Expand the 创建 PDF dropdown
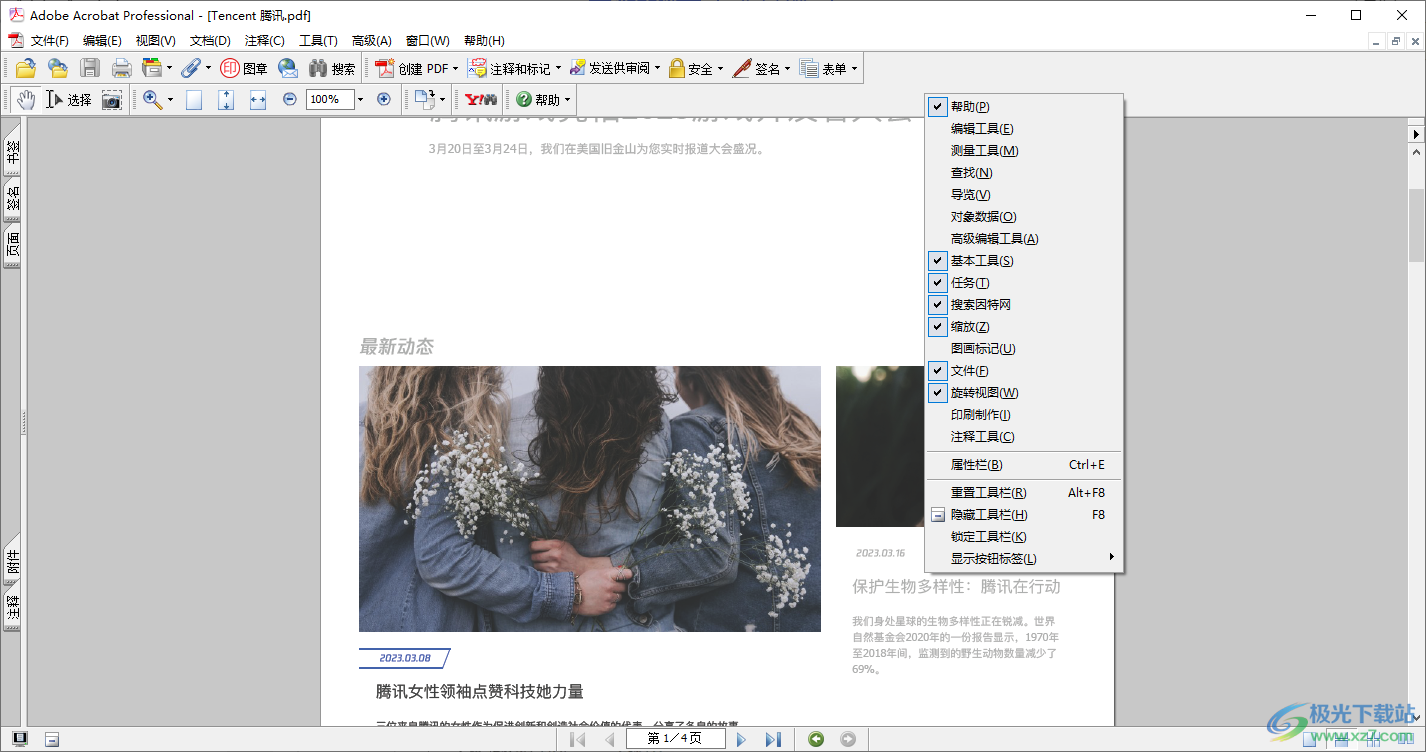The image size is (1426, 752). coord(455,69)
